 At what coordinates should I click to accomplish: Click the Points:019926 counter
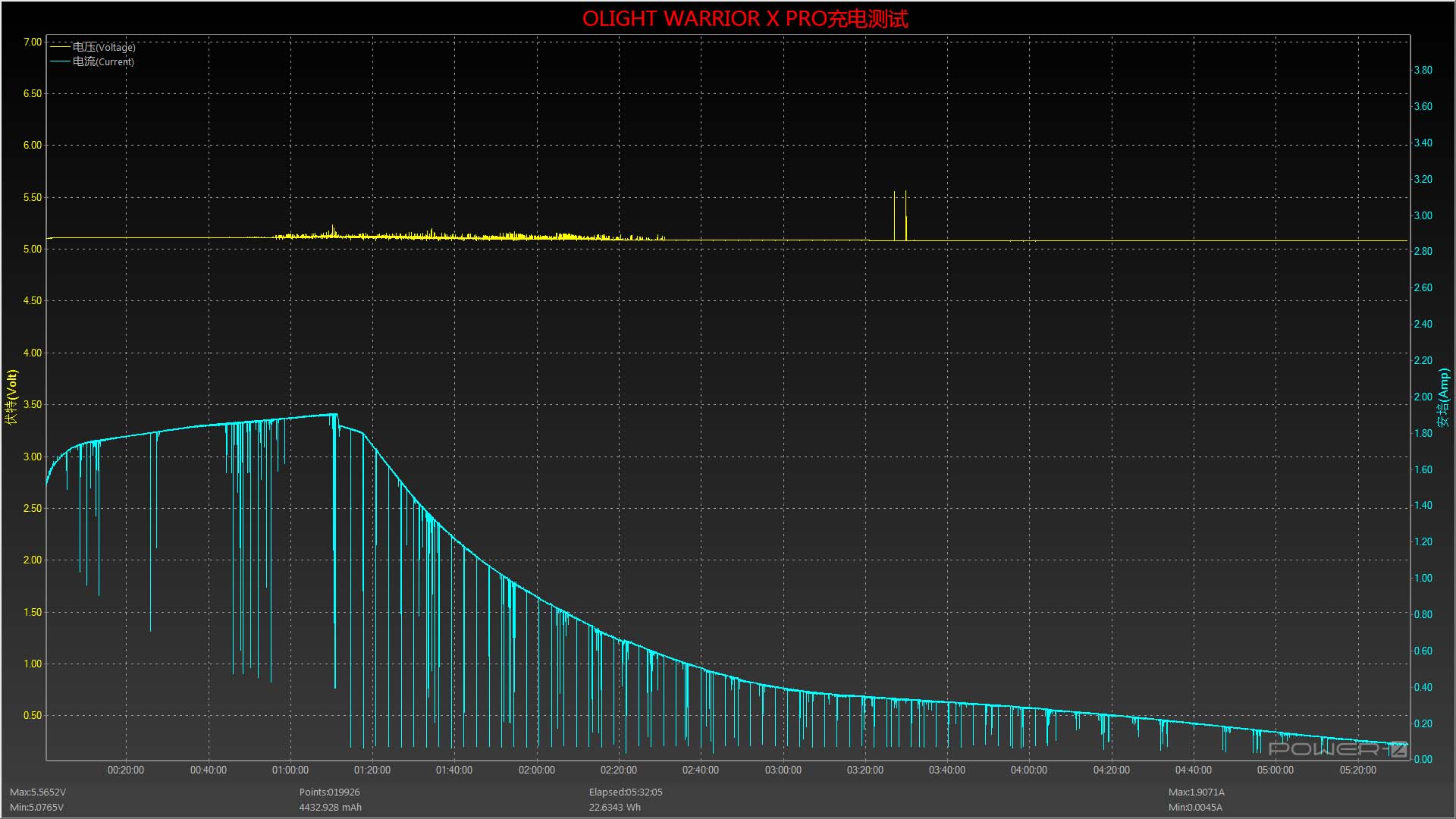[x=329, y=792]
